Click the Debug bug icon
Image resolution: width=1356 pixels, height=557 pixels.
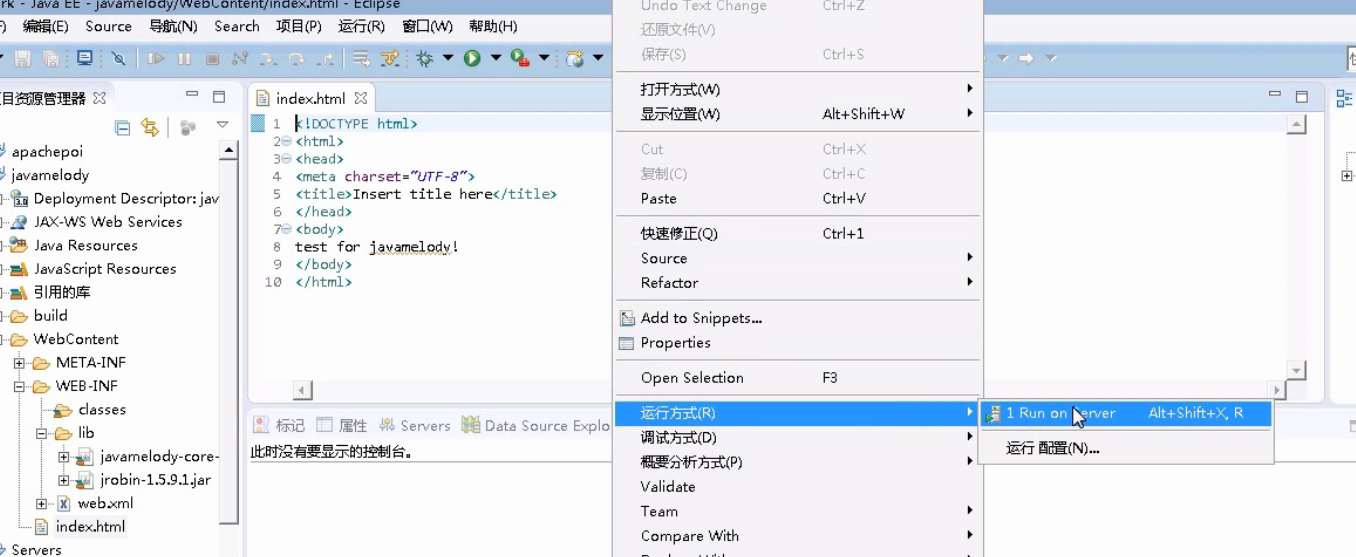(x=425, y=59)
